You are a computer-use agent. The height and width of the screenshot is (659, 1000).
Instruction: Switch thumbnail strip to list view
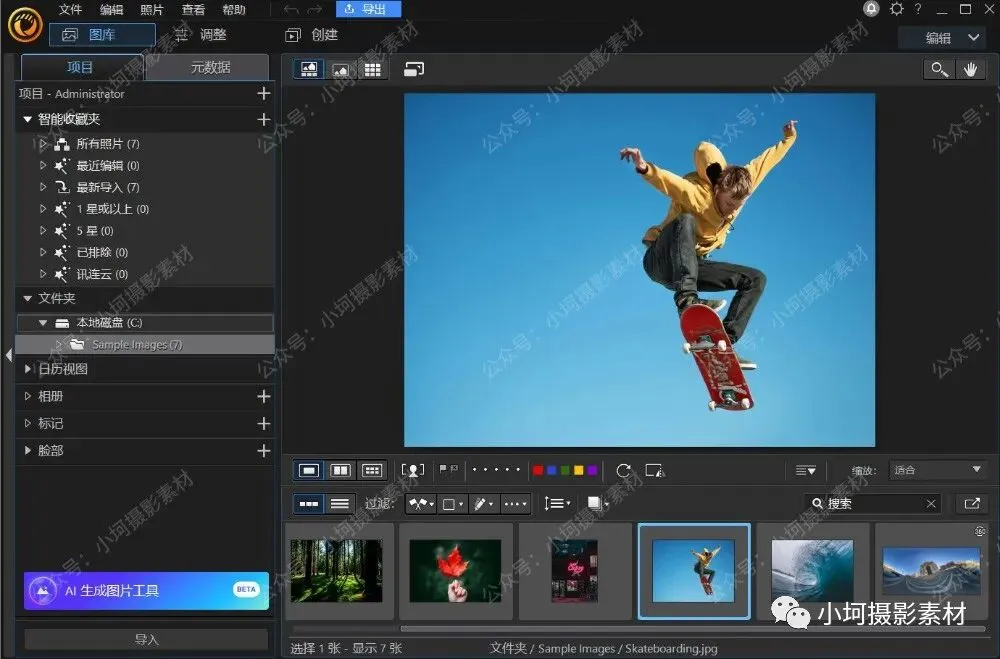click(x=340, y=504)
